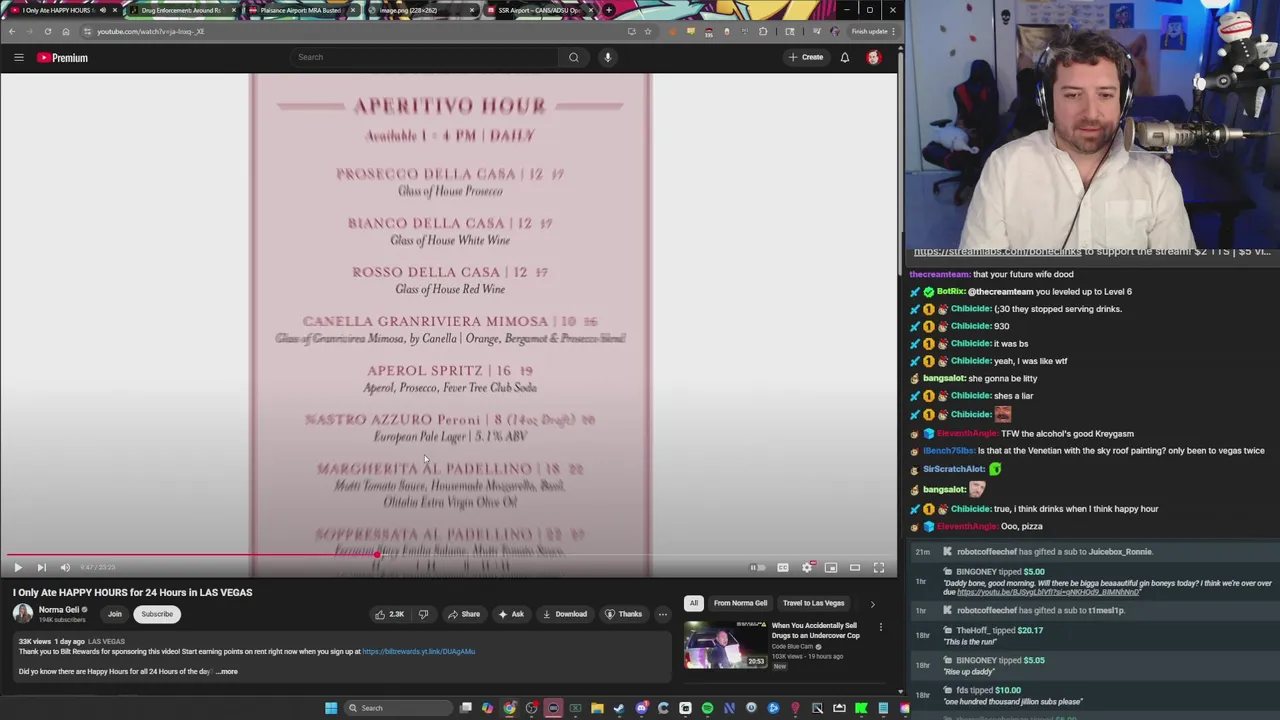Mute the playing YouTube tab speaker
1280x720 pixels.
pyautogui.click(x=103, y=10)
